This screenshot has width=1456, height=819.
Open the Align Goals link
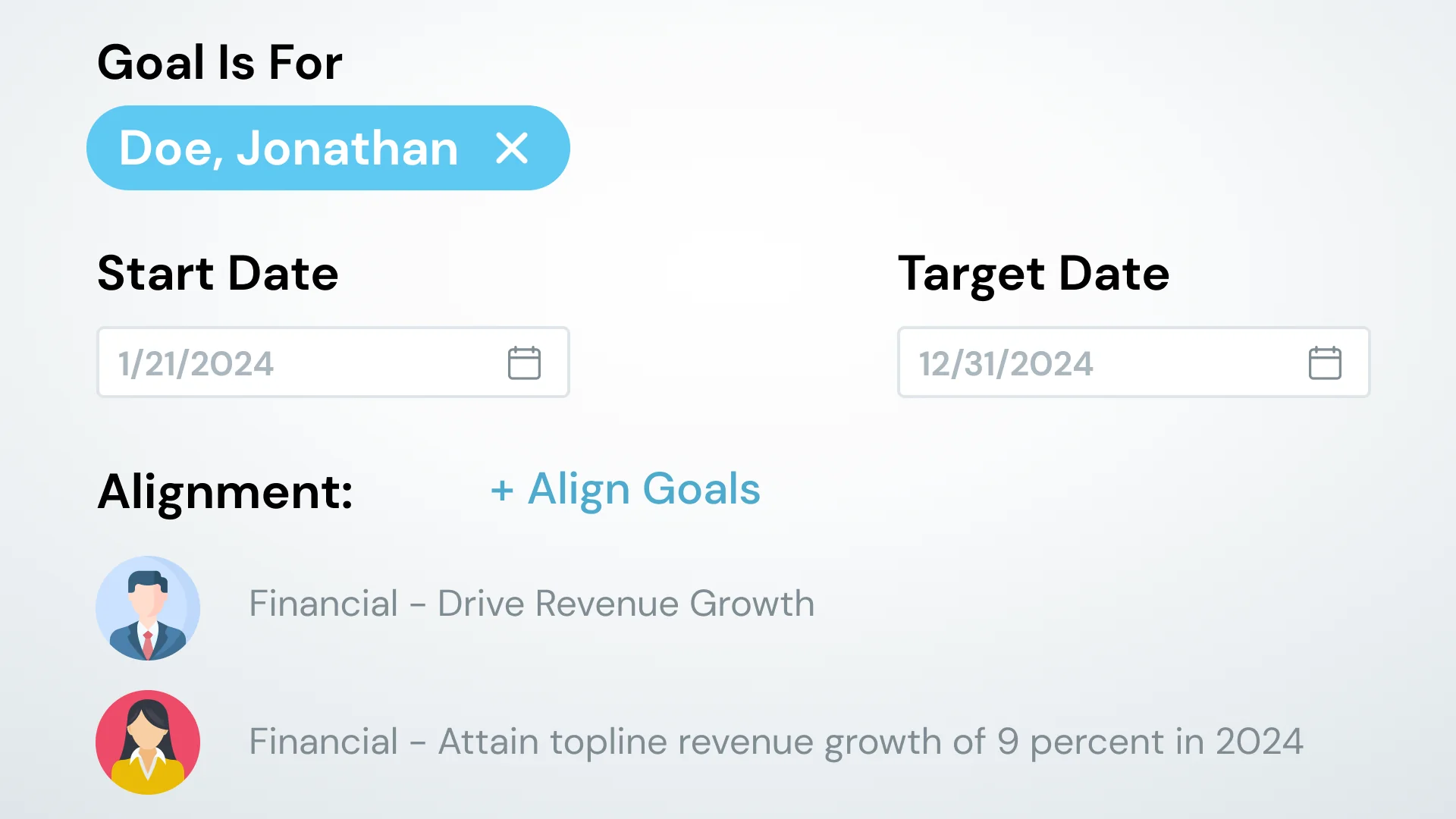click(626, 489)
